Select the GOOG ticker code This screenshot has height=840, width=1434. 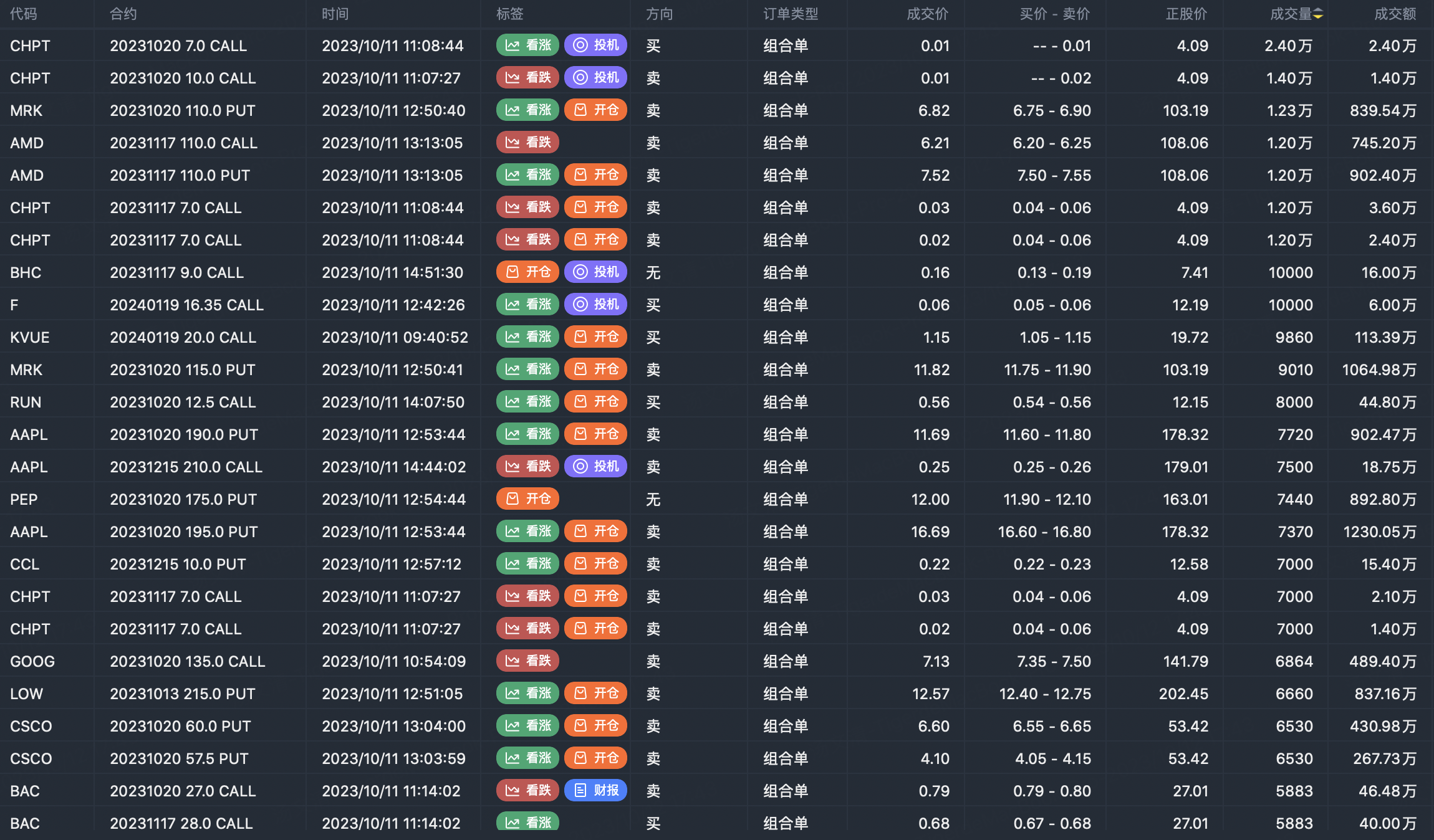32,661
